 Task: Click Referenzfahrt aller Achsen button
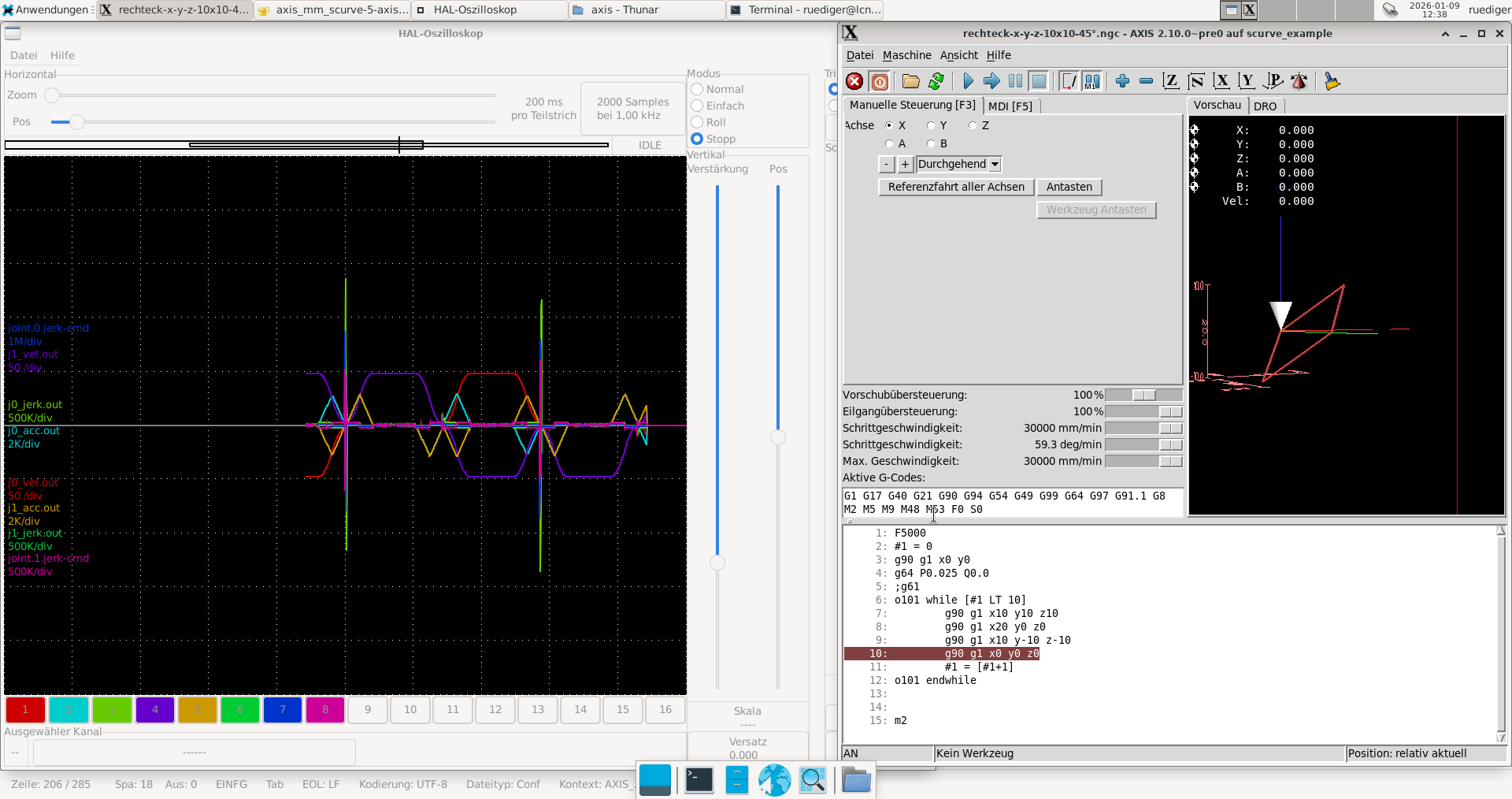(x=956, y=187)
